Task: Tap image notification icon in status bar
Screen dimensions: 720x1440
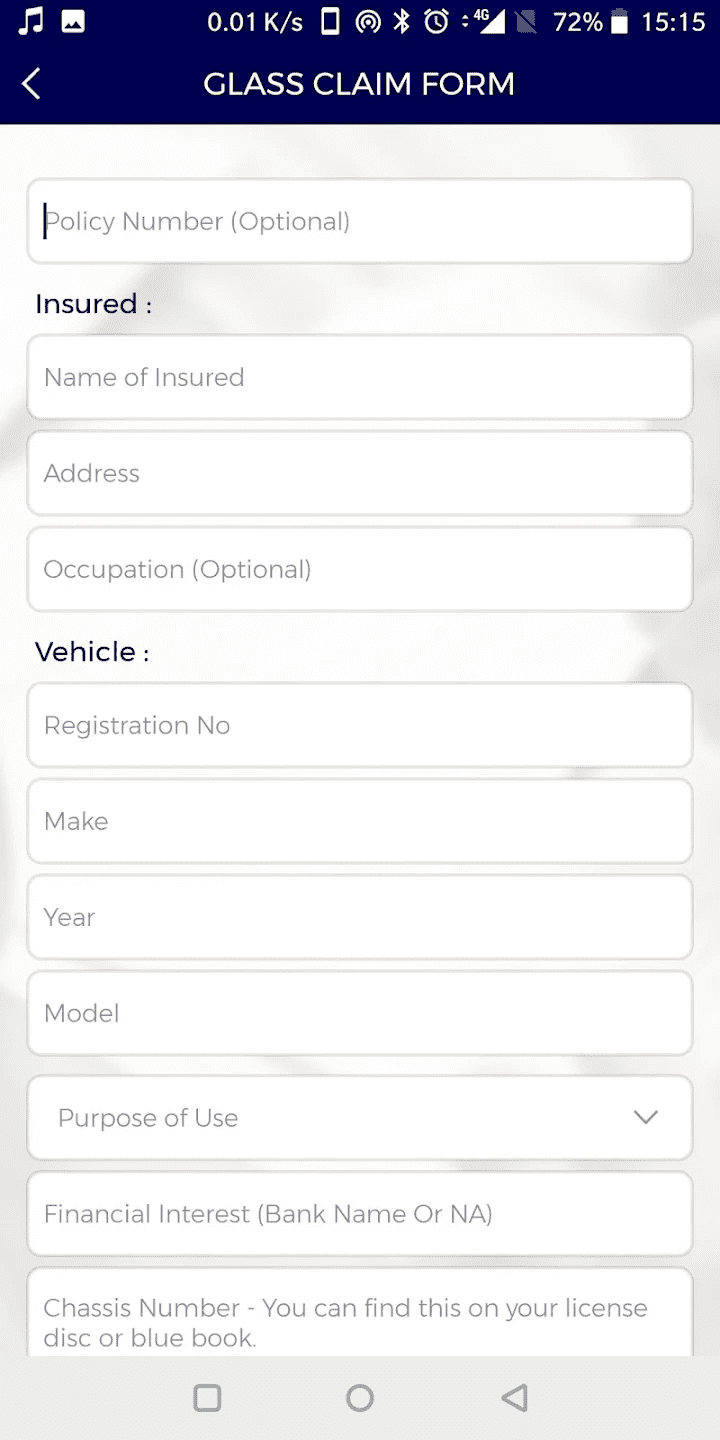Action: (x=73, y=22)
